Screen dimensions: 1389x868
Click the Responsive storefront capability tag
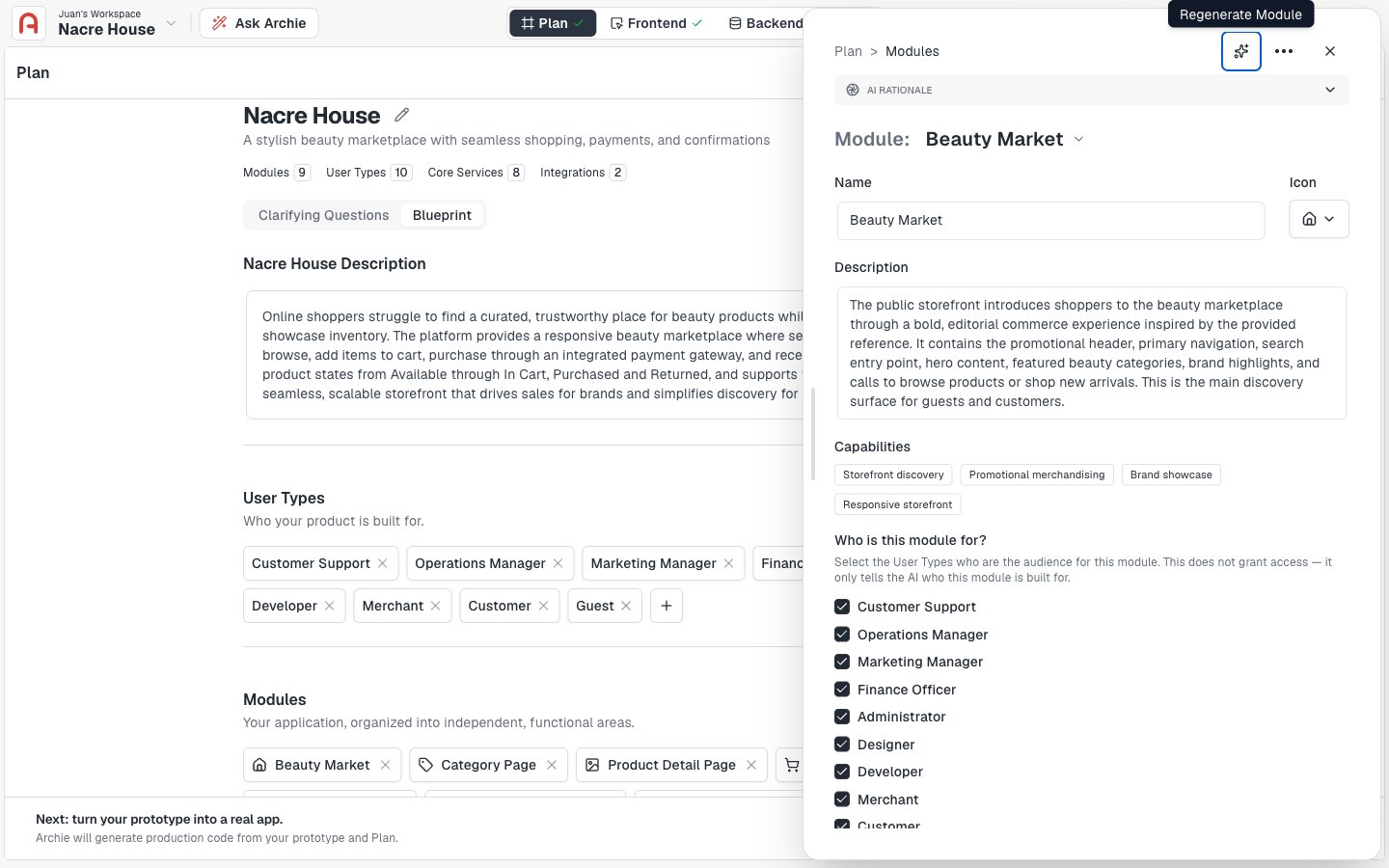click(x=897, y=504)
